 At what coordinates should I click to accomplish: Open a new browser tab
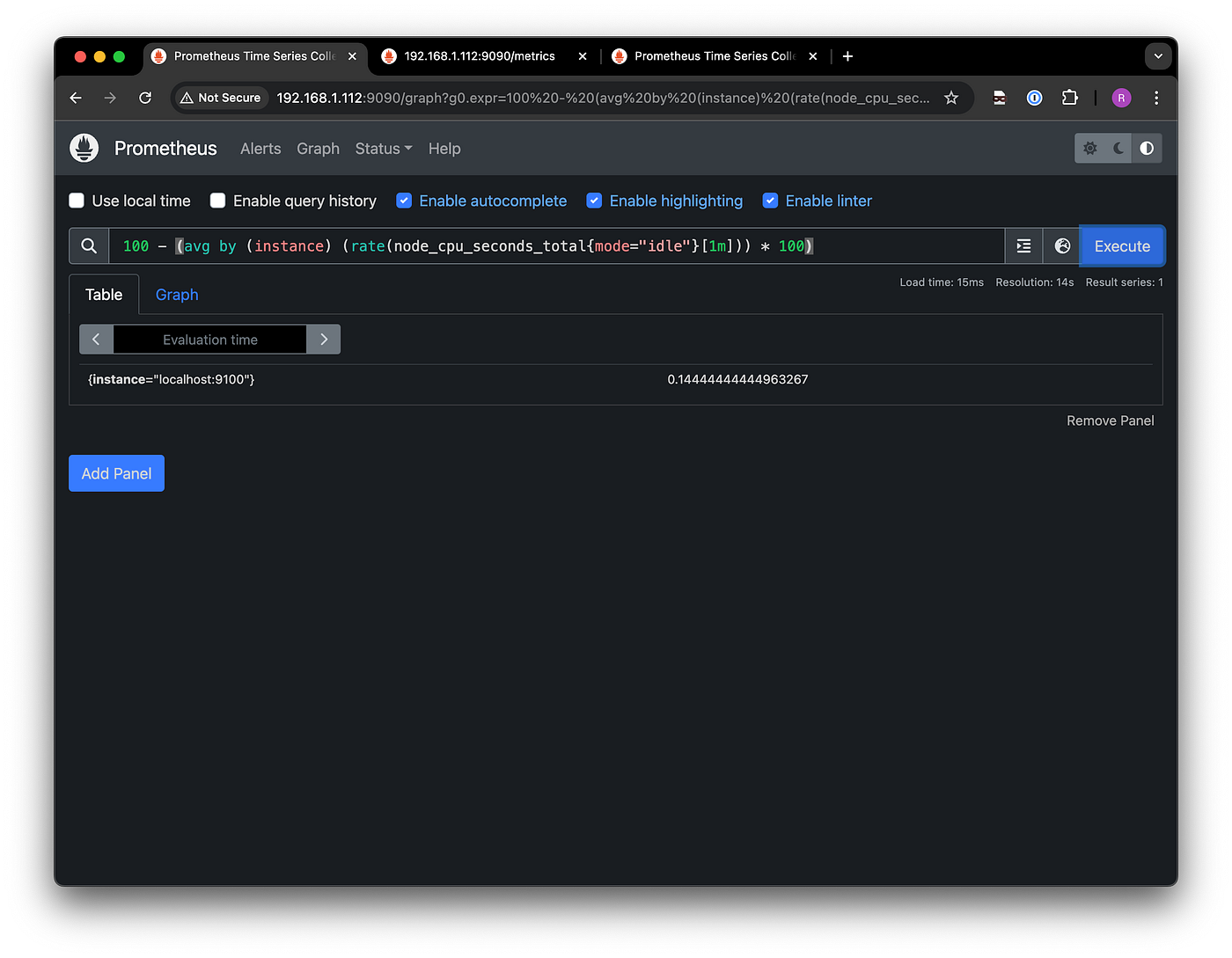(847, 56)
